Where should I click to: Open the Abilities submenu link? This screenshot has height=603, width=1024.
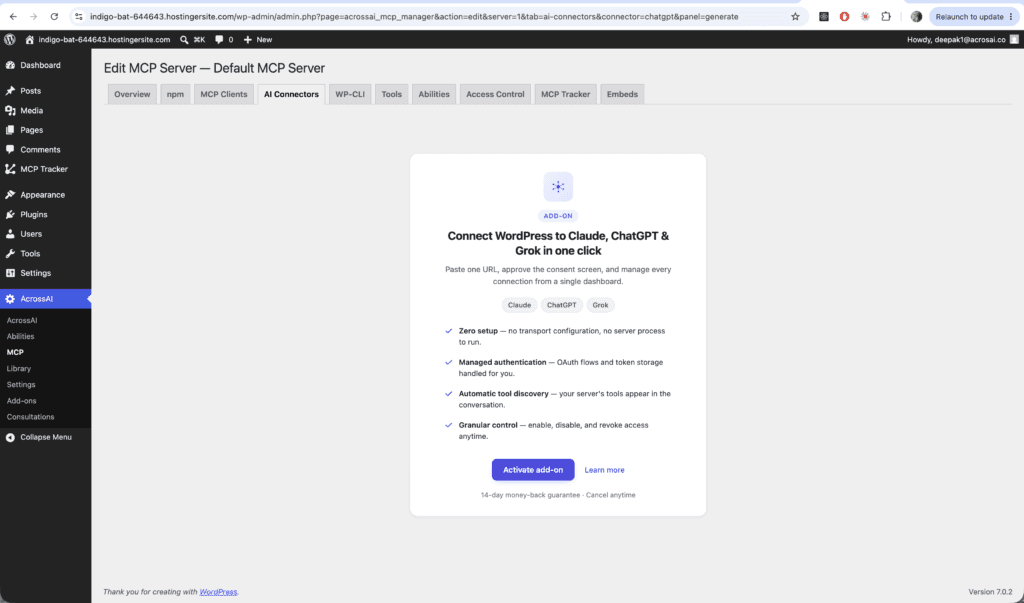[x=20, y=336]
